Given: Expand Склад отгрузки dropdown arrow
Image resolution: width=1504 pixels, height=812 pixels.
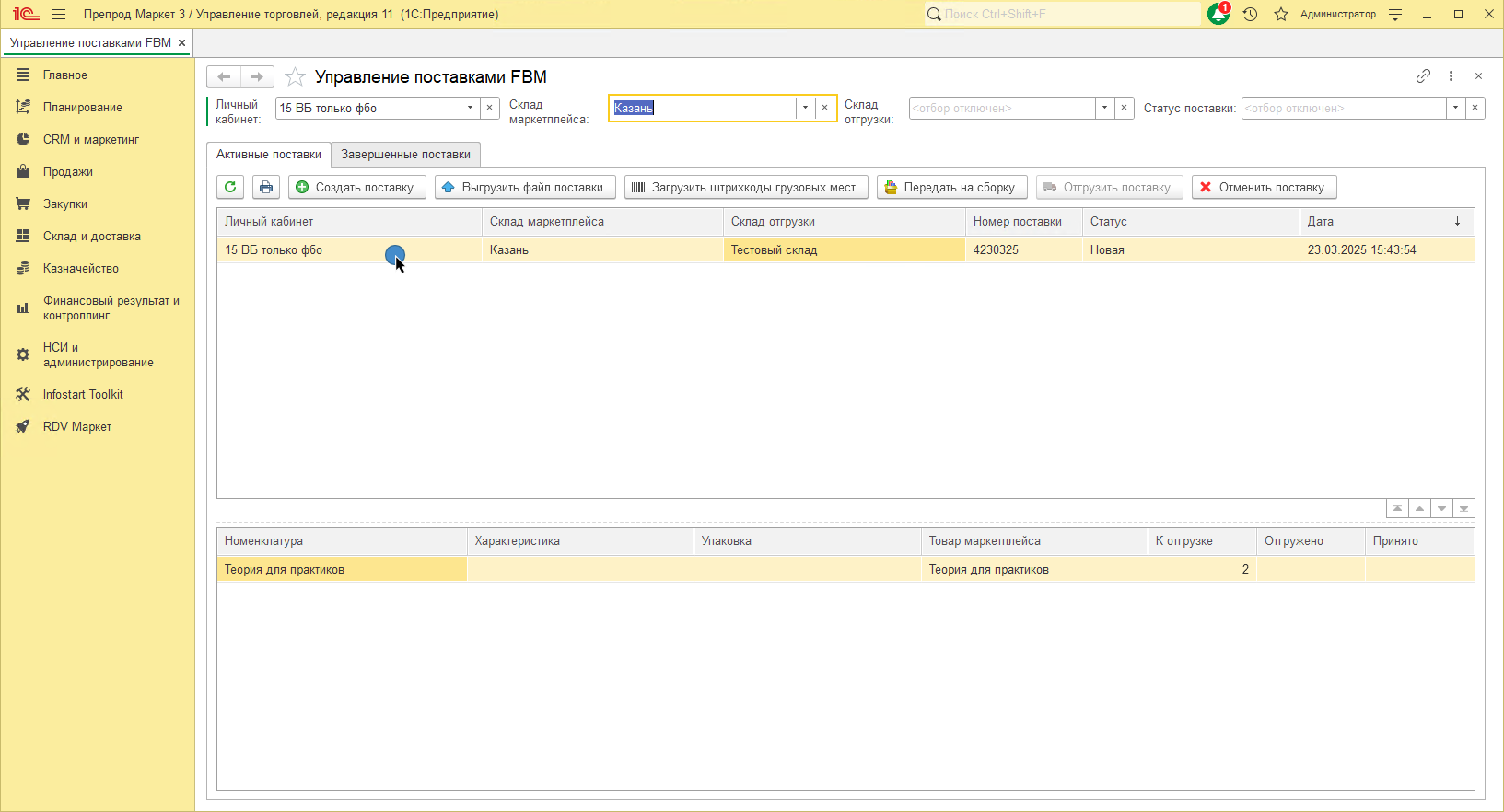Looking at the screenshot, I should pos(1104,108).
